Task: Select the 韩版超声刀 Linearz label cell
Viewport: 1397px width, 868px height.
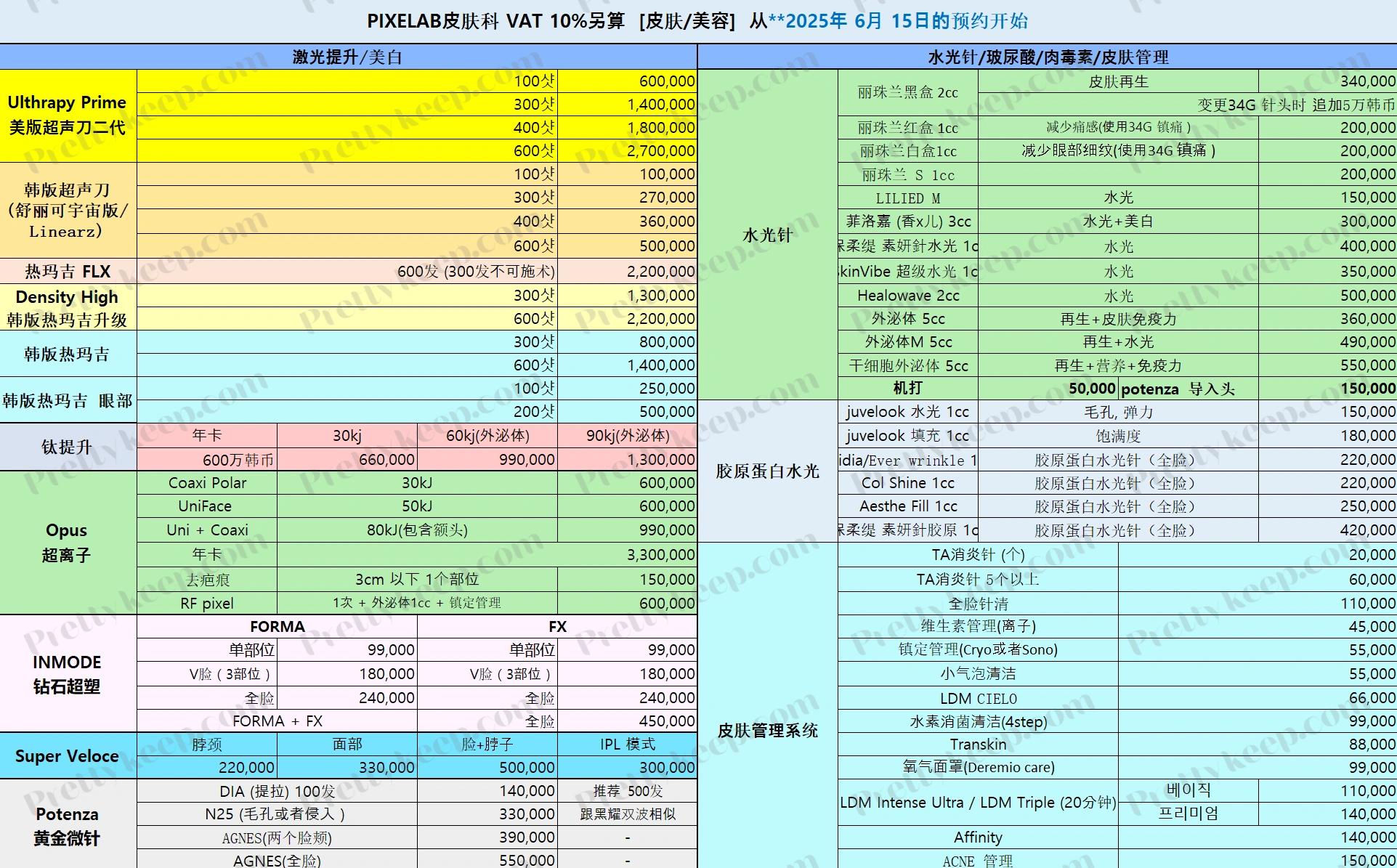Action: [x=68, y=210]
